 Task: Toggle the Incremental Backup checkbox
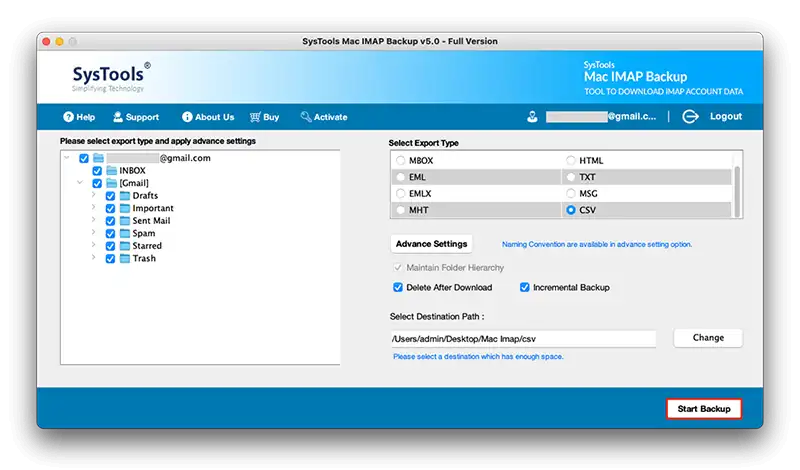524,287
